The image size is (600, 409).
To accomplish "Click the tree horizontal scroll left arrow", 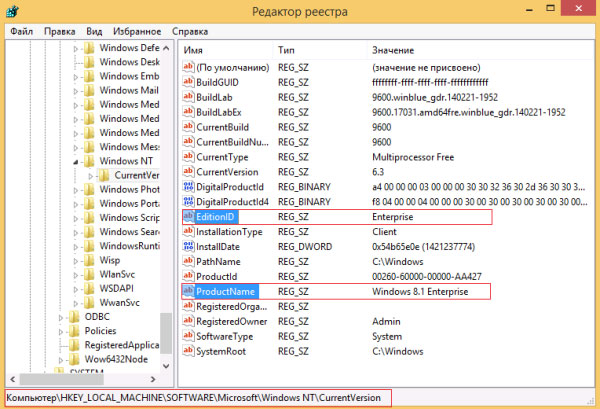I will [12, 379].
